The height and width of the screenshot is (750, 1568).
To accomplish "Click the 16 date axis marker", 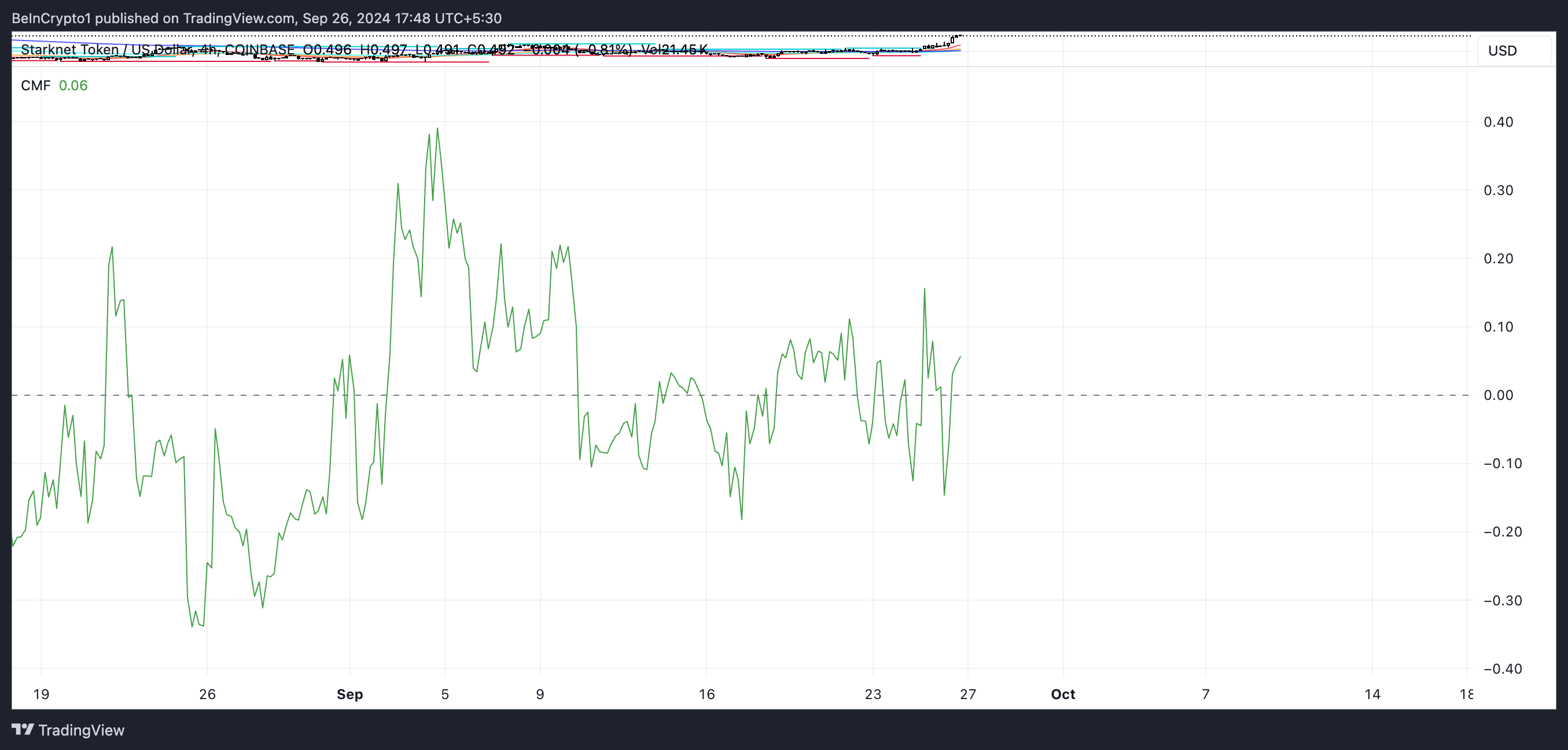I will coord(706,694).
